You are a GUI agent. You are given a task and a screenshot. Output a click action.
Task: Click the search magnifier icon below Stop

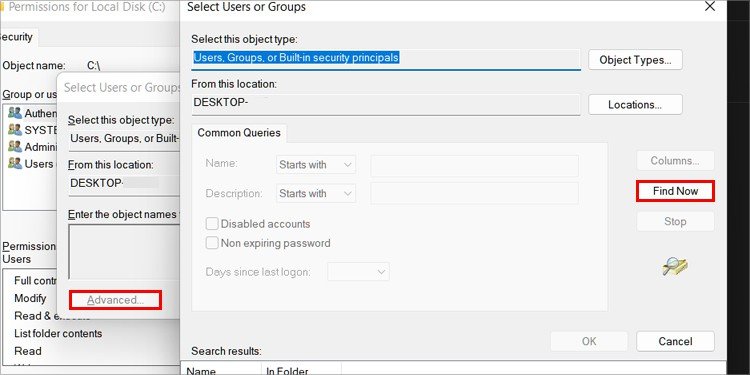pyautogui.click(x=675, y=266)
